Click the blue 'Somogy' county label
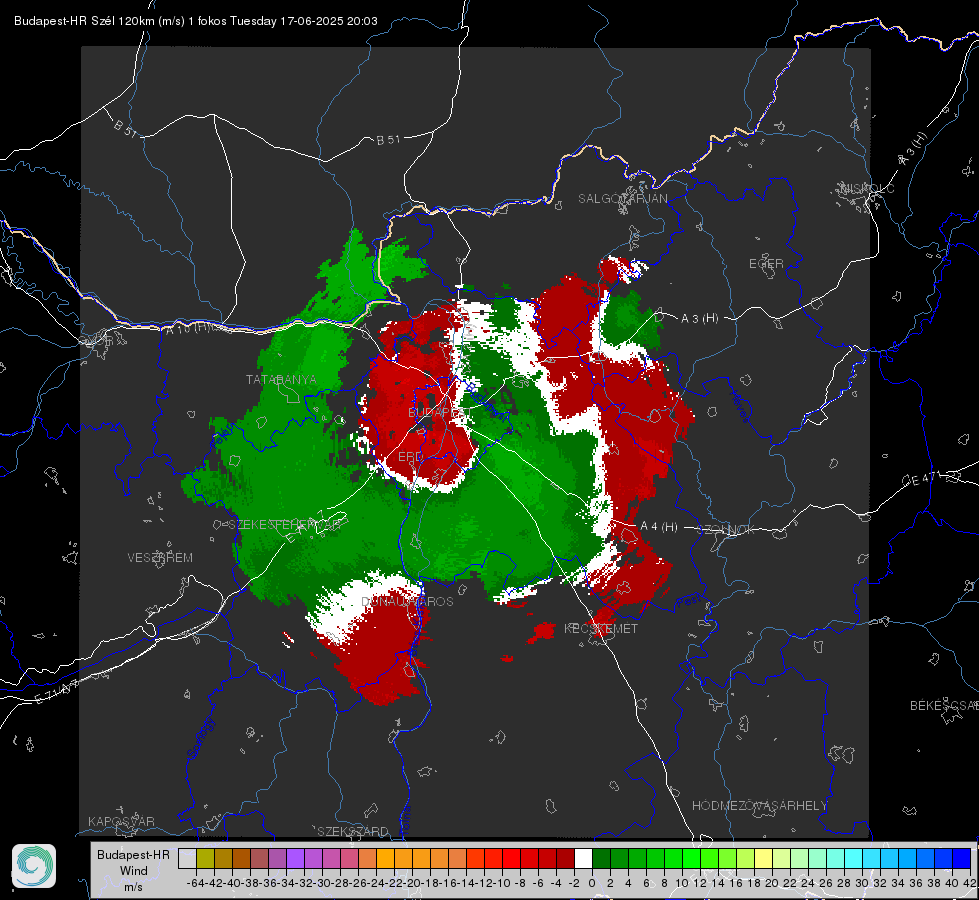979x900 pixels. (200, 739)
